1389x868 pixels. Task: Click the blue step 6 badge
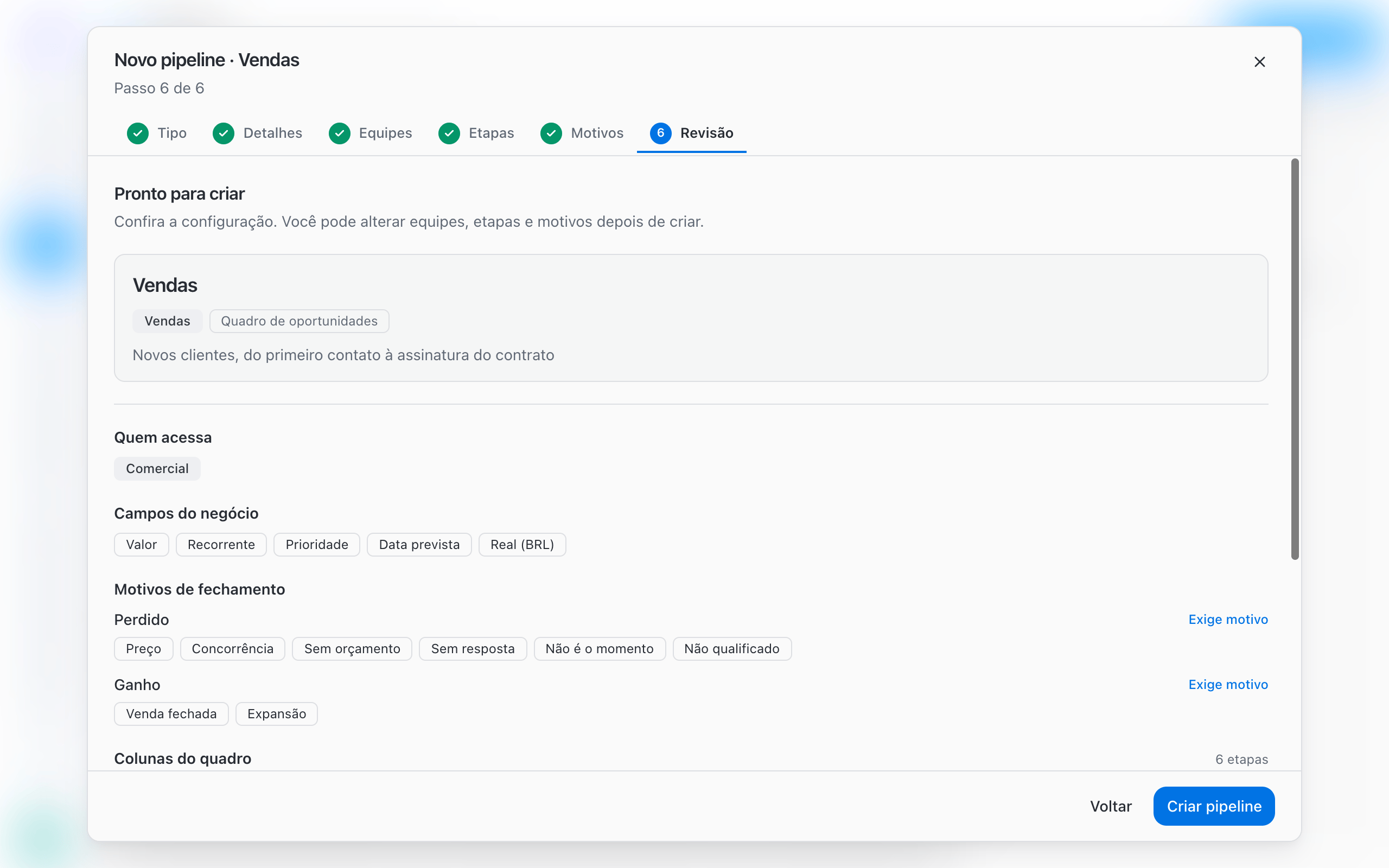(661, 133)
